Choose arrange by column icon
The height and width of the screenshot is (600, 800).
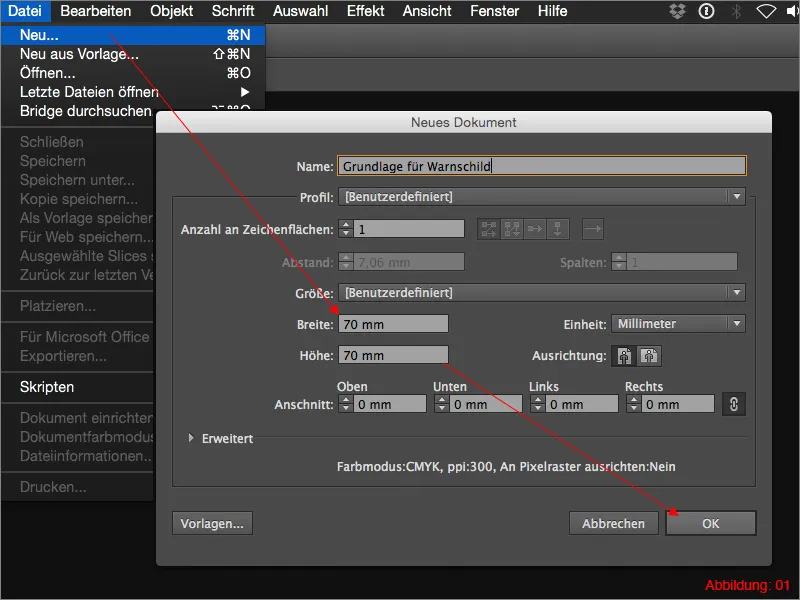click(x=558, y=229)
